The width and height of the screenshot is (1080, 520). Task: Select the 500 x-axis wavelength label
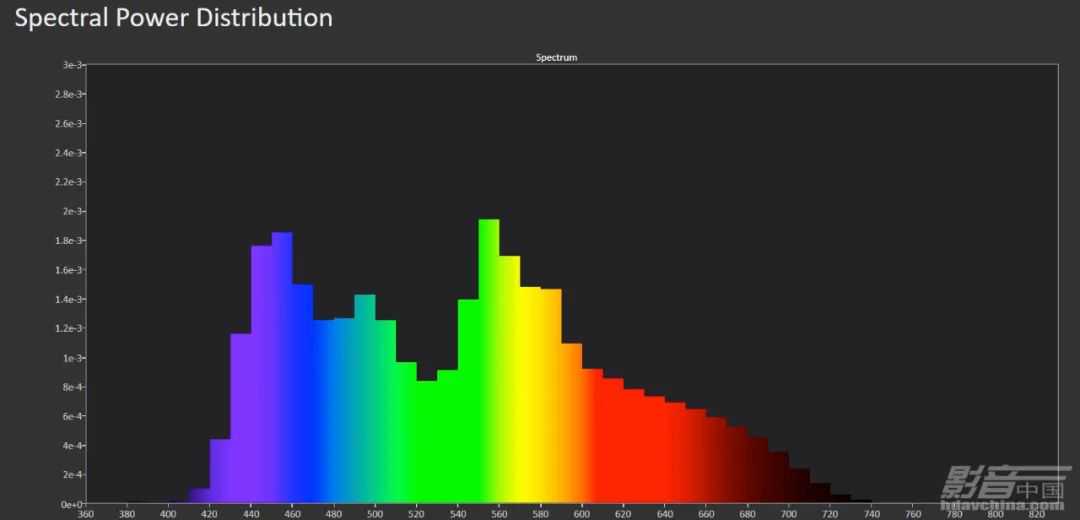(375, 514)
